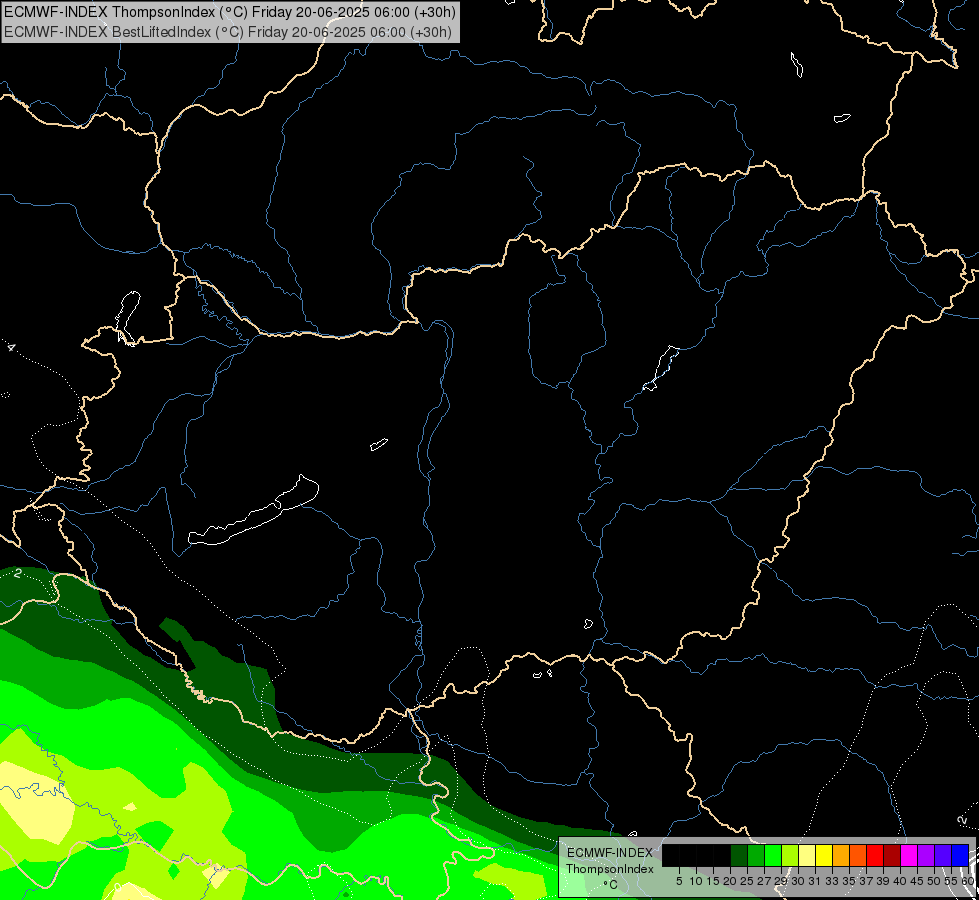Select the bright green 27-29 legend swatch
This screenshot has width=979, height=900.
coord(773,855)
